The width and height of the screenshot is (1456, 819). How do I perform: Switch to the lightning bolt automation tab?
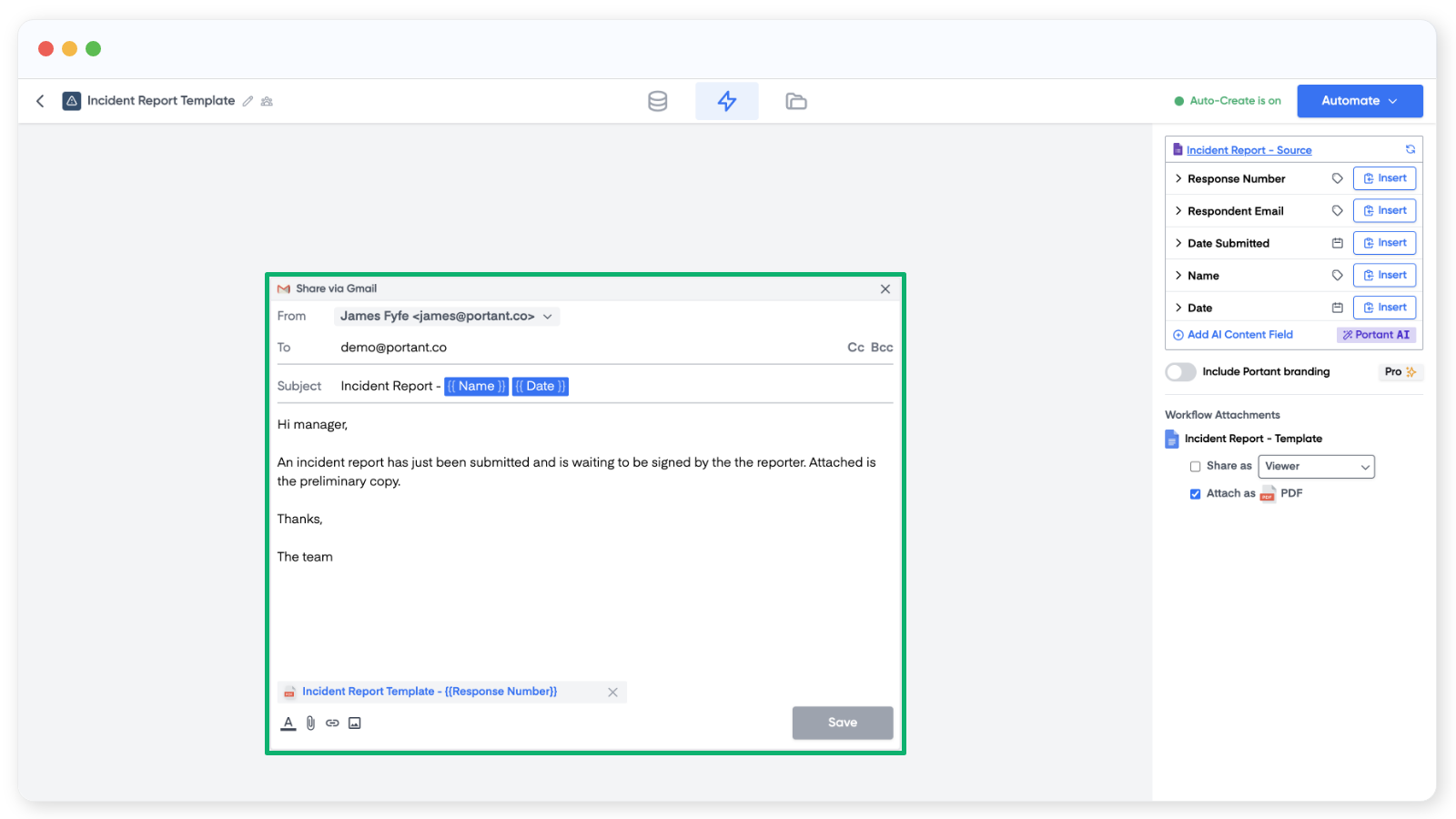click(726, 101)
